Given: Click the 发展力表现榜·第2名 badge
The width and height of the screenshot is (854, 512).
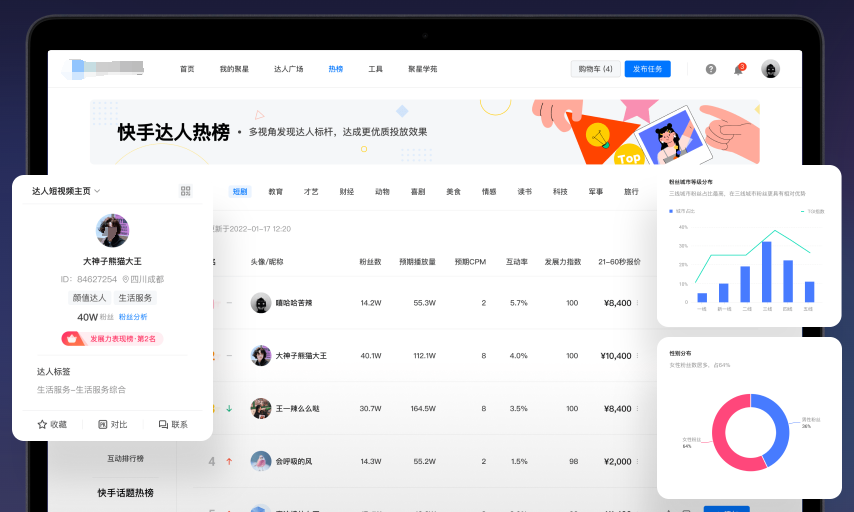Looking at the screenshot, I should (112, 339).
